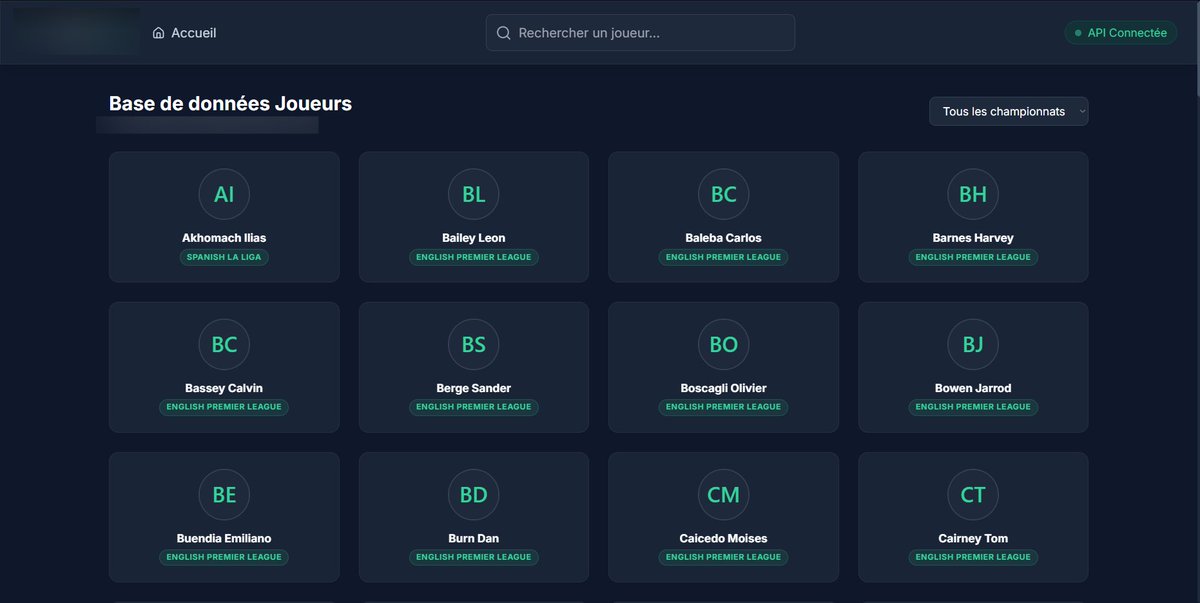Select the name Buendia Emiliano

(x=224, y=538)
